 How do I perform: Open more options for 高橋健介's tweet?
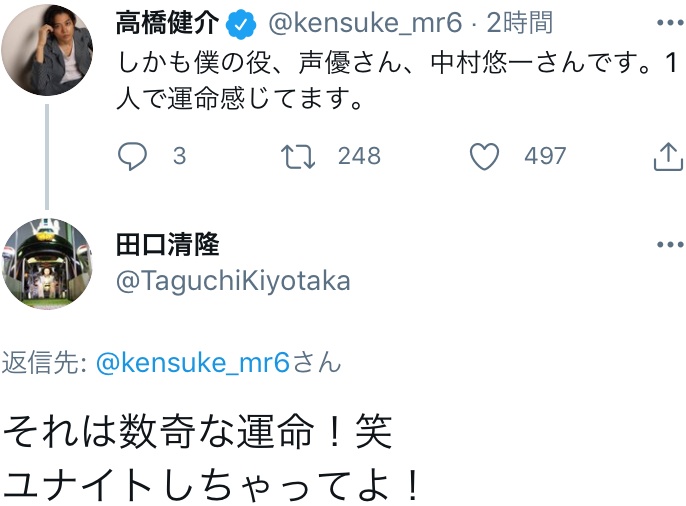point(669,23)
